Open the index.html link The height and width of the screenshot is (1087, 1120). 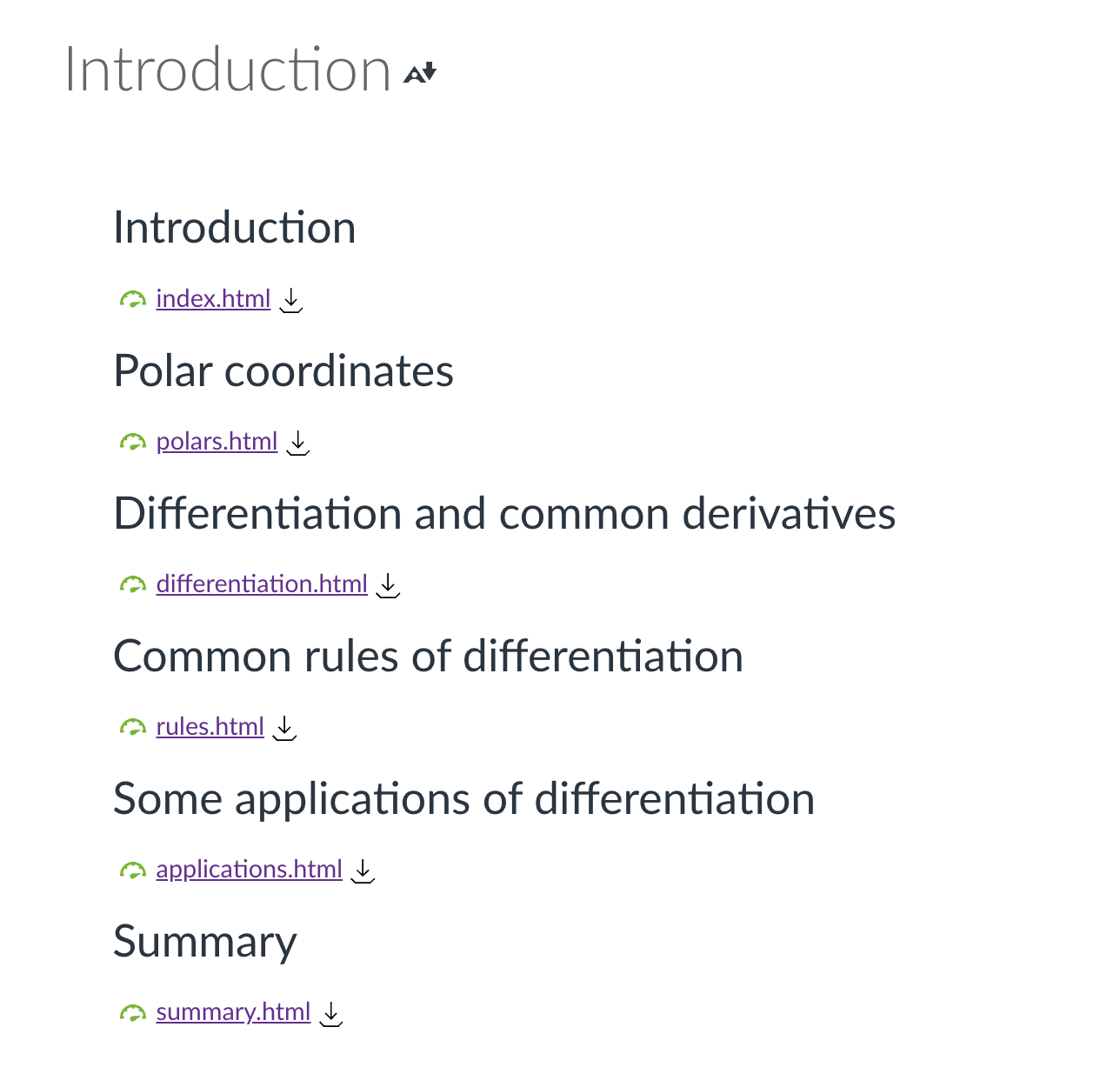click(213, 298)
